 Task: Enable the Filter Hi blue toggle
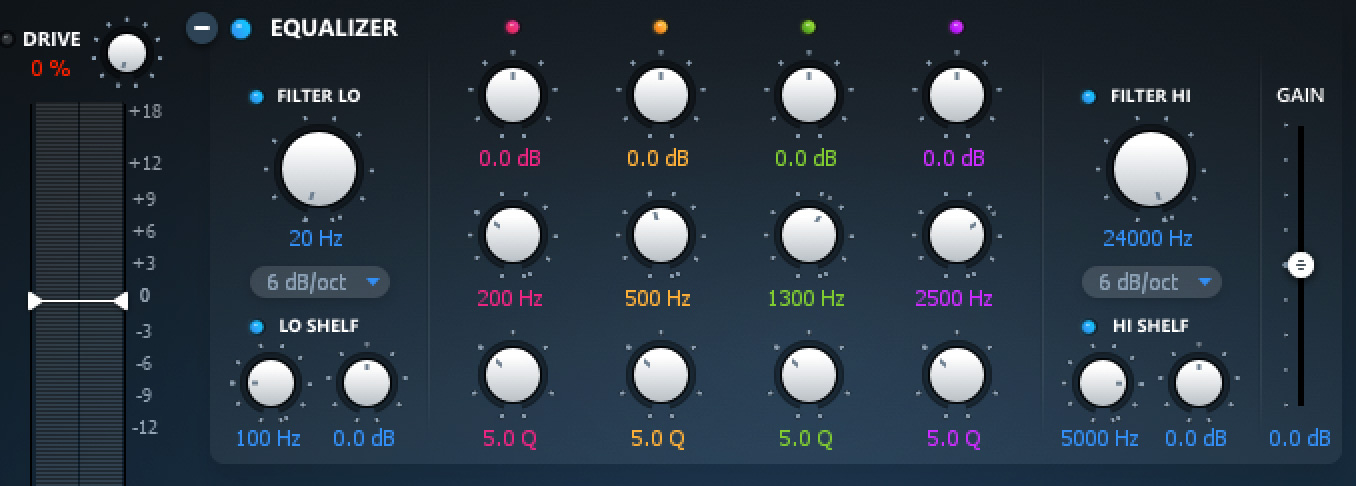pyautogui.click(x=1089, y=97)
